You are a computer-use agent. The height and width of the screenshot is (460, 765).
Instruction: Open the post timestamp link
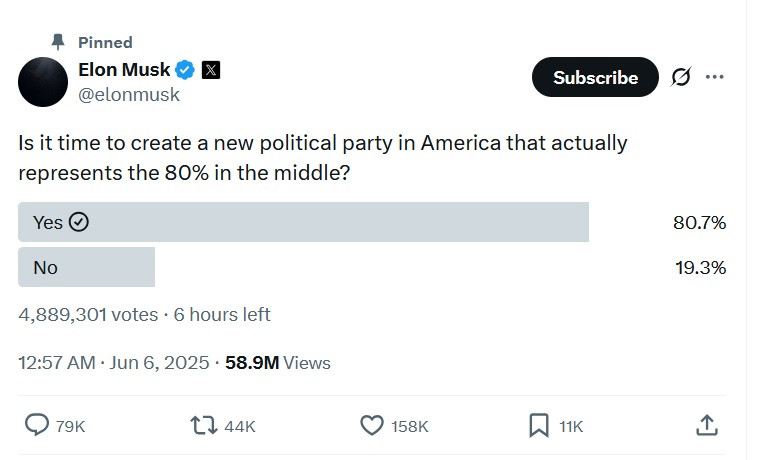pyautogui.click(x=113, y=362)
